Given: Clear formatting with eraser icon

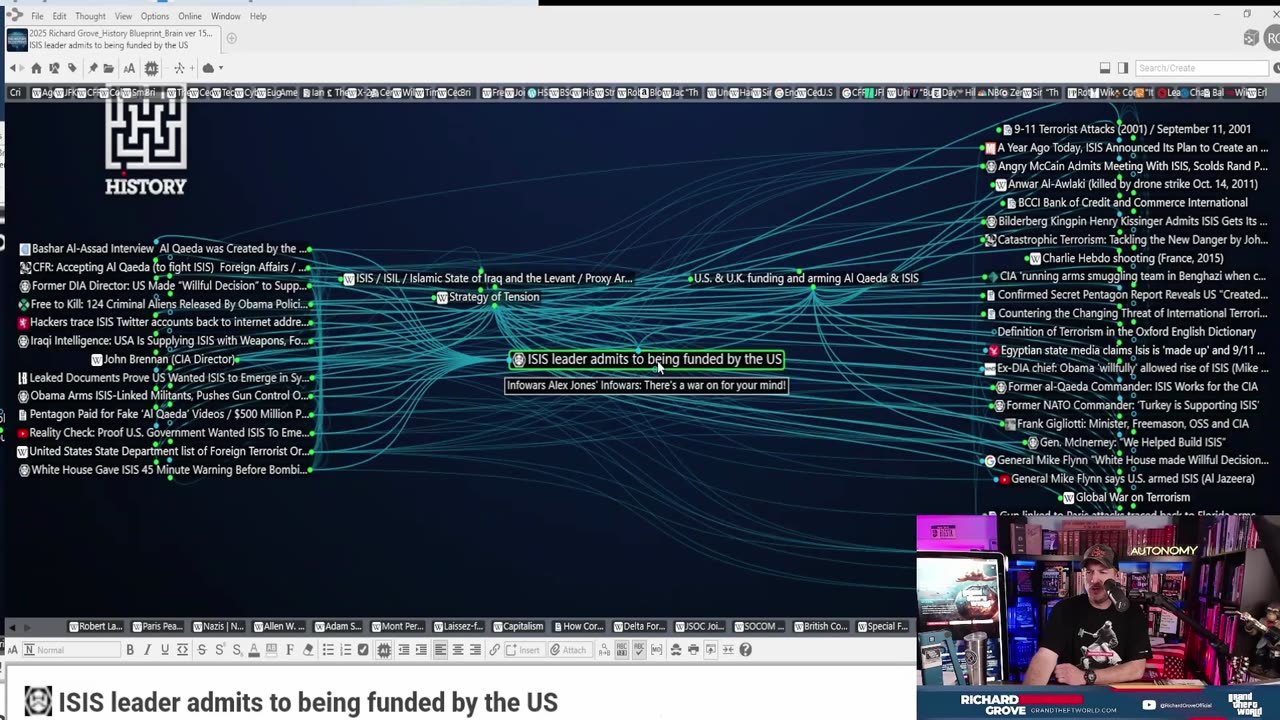Looking at the screenshot, I should point(308,650).
